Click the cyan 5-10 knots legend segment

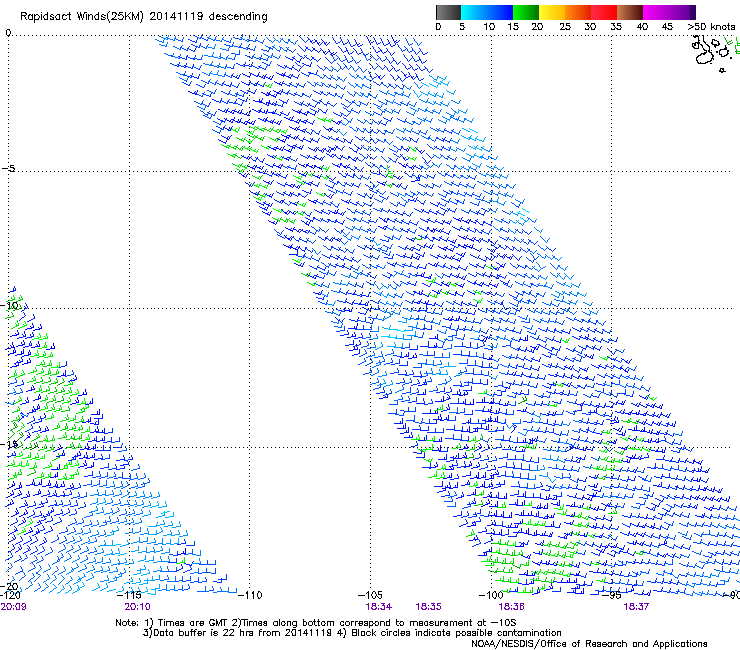474,12
